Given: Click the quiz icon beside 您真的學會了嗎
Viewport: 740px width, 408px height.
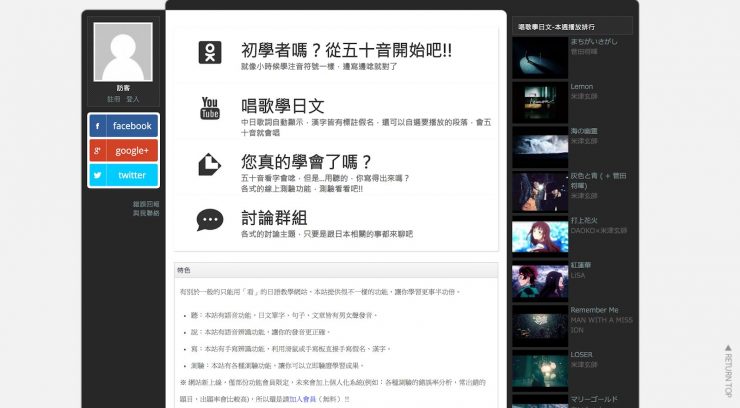Looking at the screenshot, I should (x=210, y=165).
